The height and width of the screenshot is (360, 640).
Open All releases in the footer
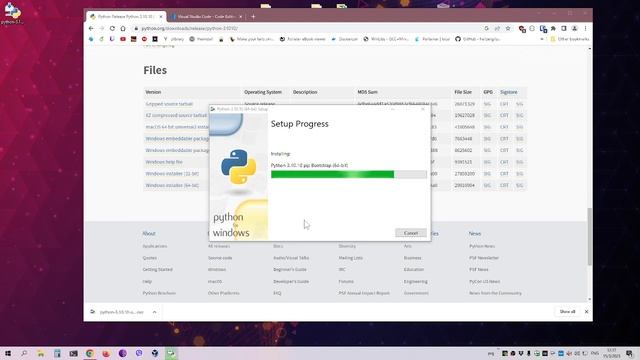click(x=219, y=246)
